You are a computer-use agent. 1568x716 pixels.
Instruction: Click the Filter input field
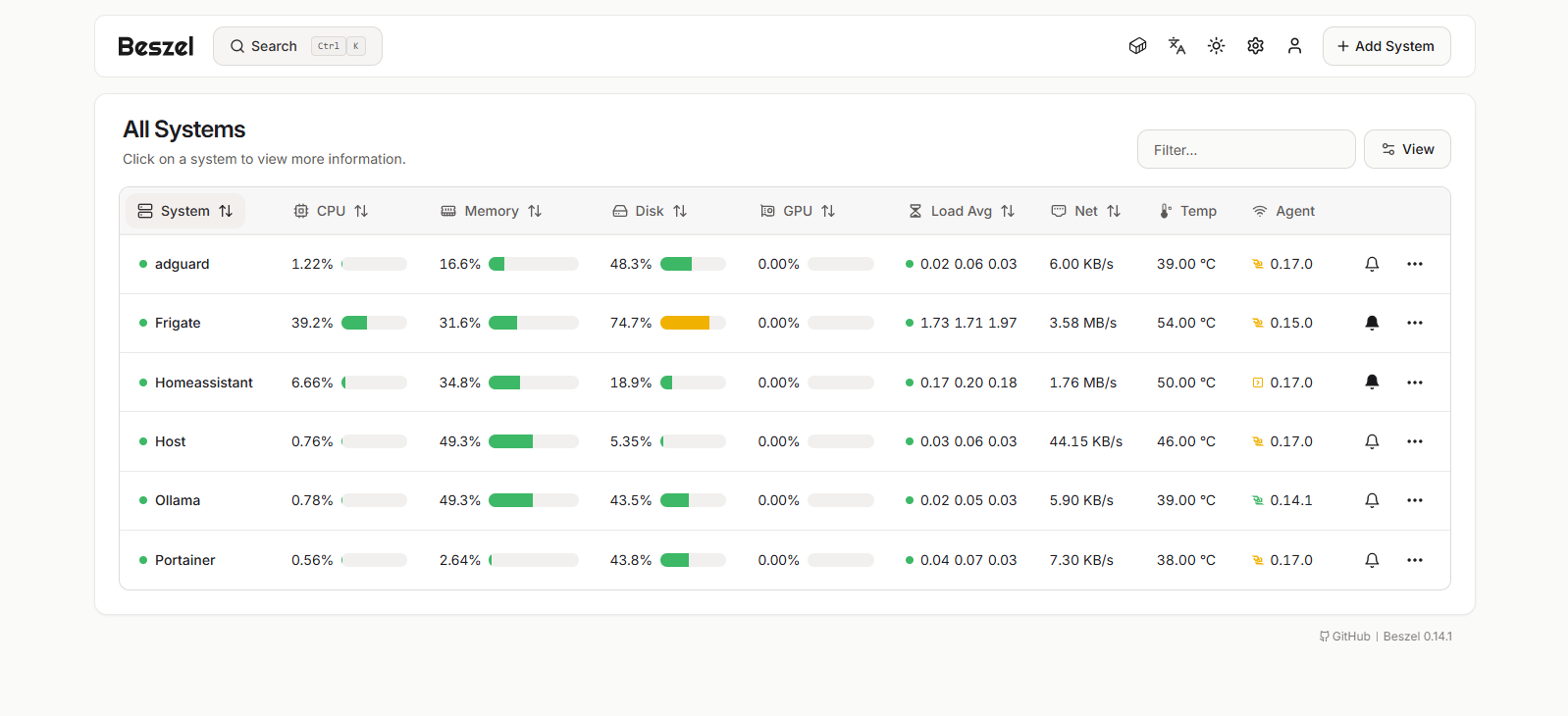click(1245, 150)
